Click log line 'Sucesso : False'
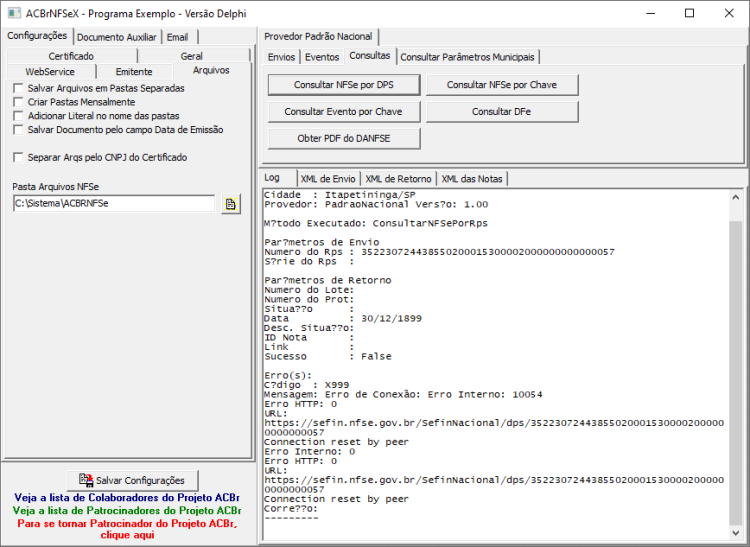Image resolution: width=750 pixels, height=547 pixels. 328,356
